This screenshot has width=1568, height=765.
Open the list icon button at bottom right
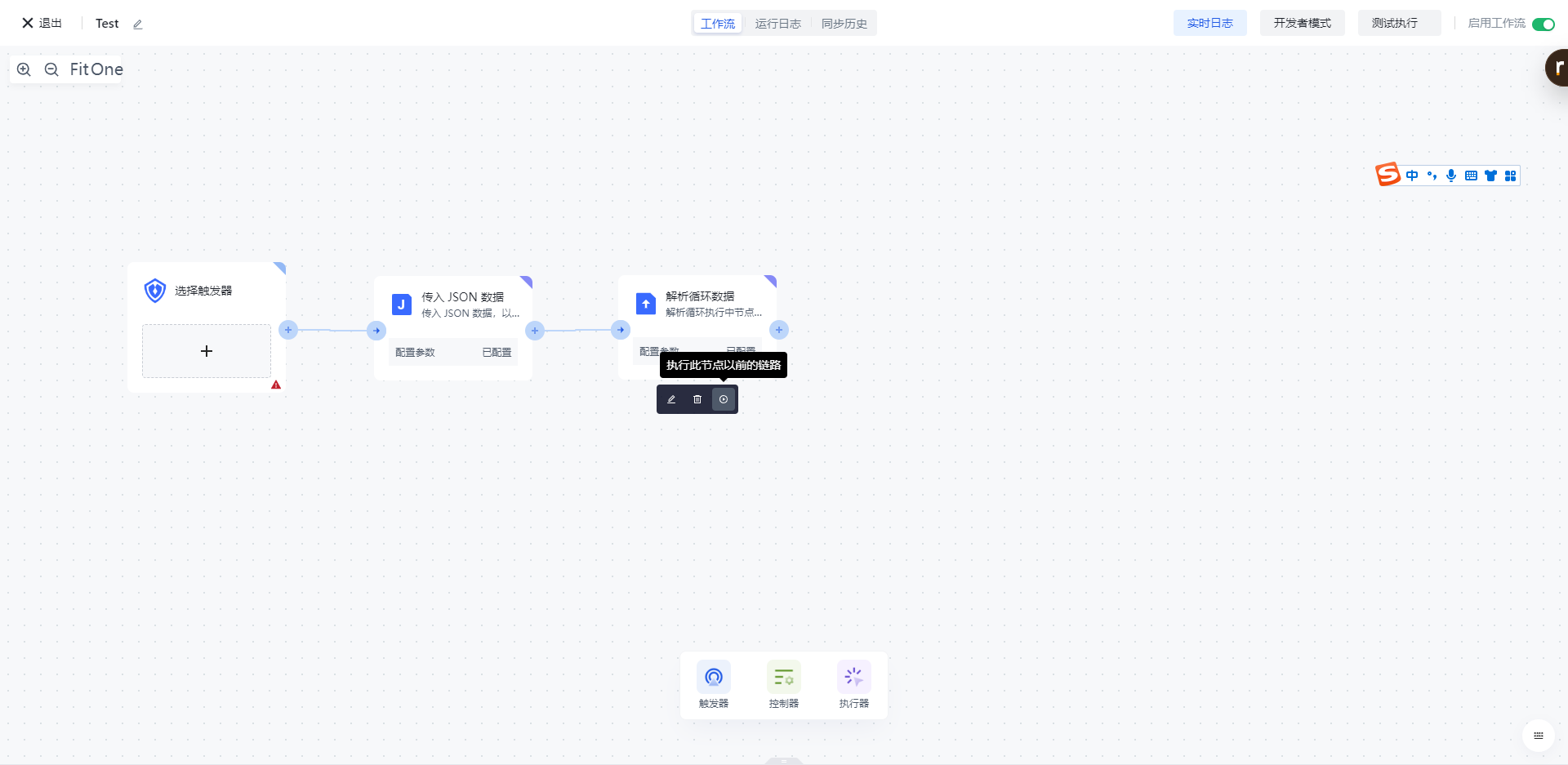point(1538,736)
